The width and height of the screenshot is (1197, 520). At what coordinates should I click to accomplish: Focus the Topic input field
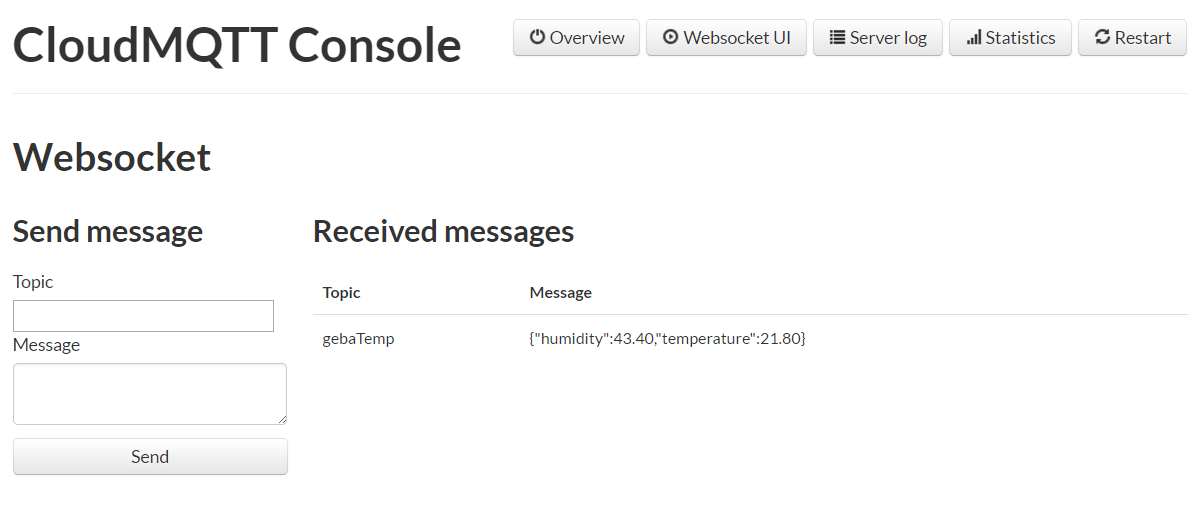click(143, 316)
